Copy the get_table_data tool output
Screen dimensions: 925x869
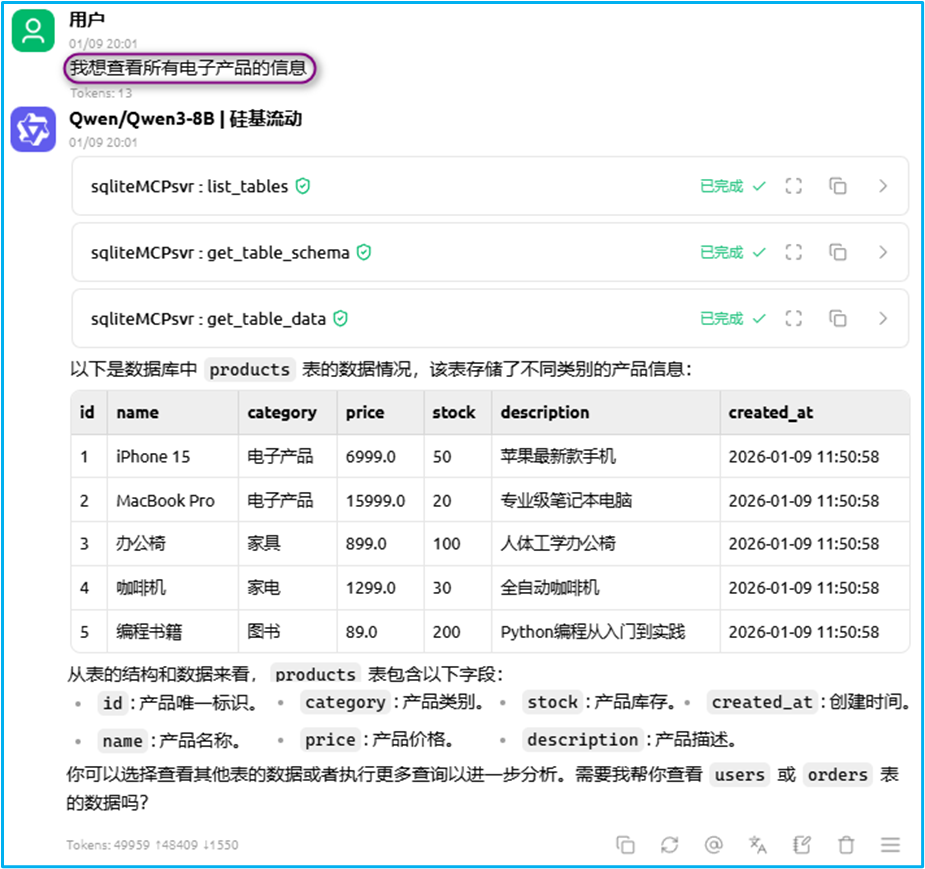click(x=838, y=319)
